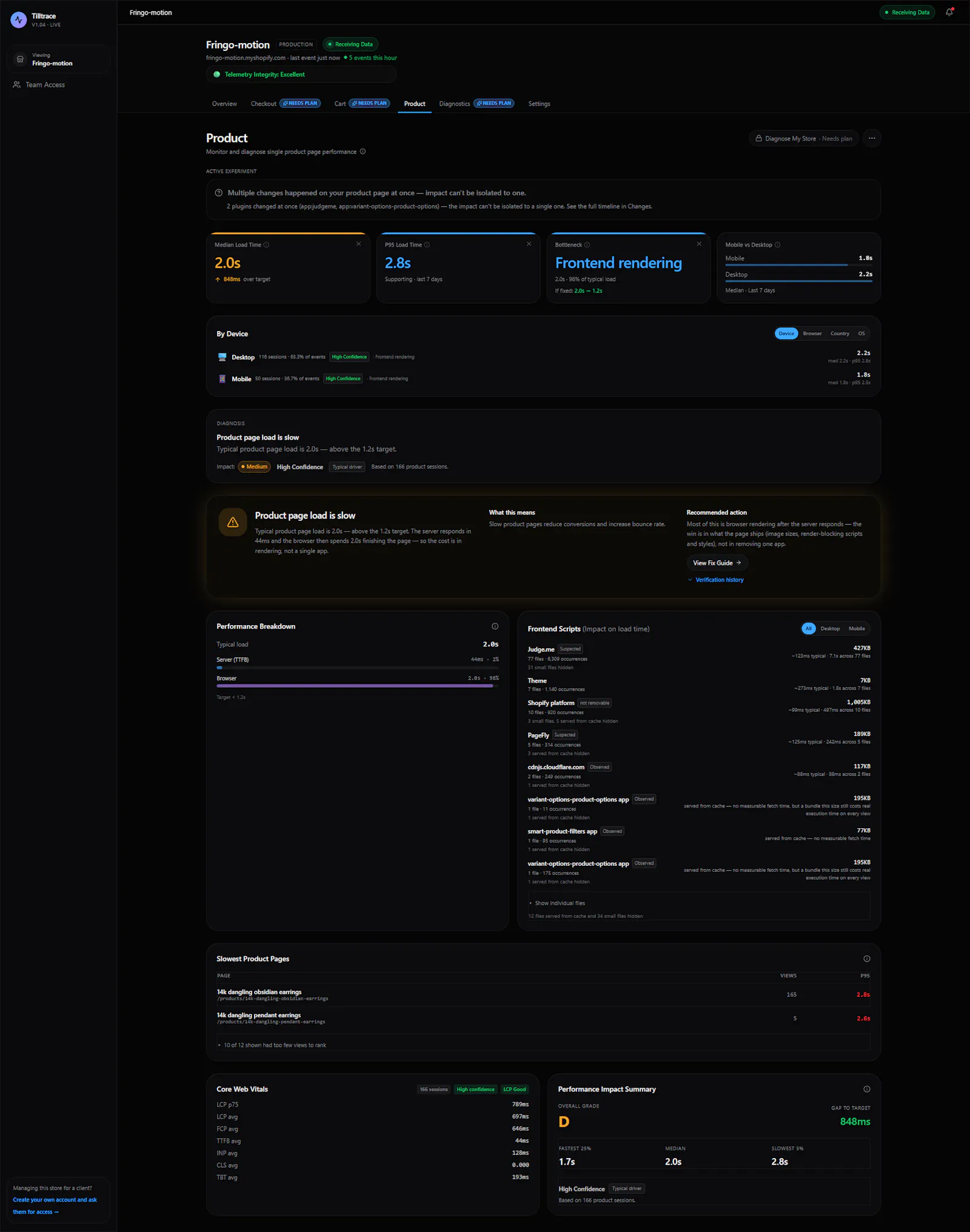970x1232 pixels.
Task: Open the Diagnostics tab
Action: coord(477,104)
